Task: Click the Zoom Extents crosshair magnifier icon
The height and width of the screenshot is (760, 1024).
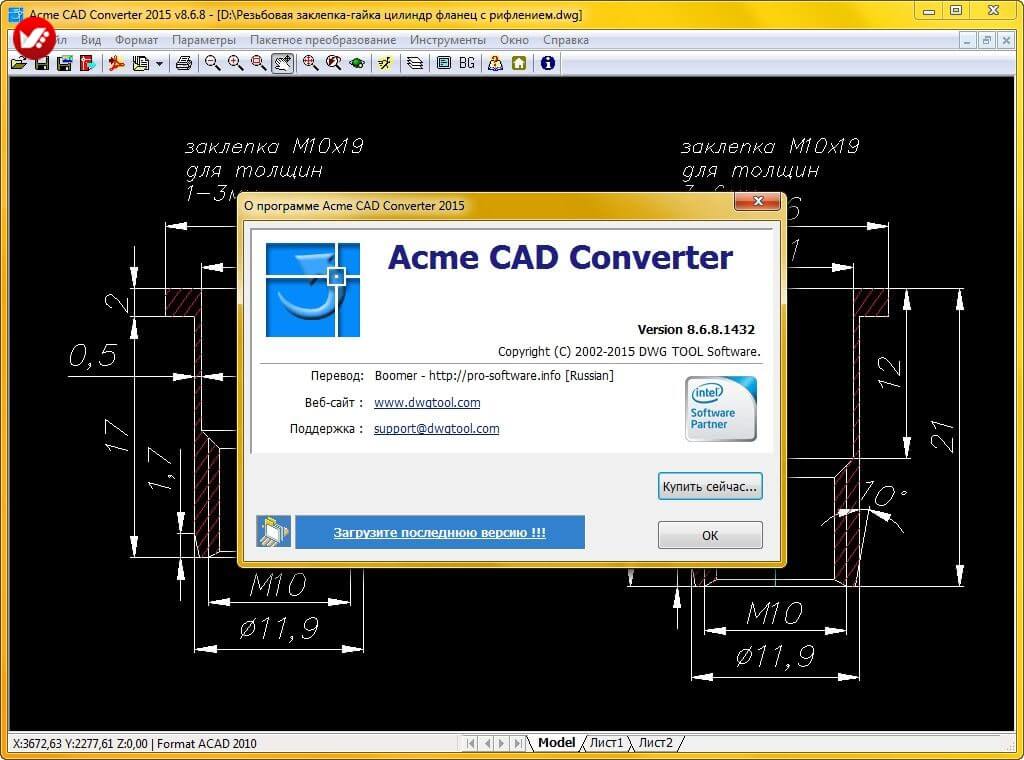Action: [x=310, y=63]
